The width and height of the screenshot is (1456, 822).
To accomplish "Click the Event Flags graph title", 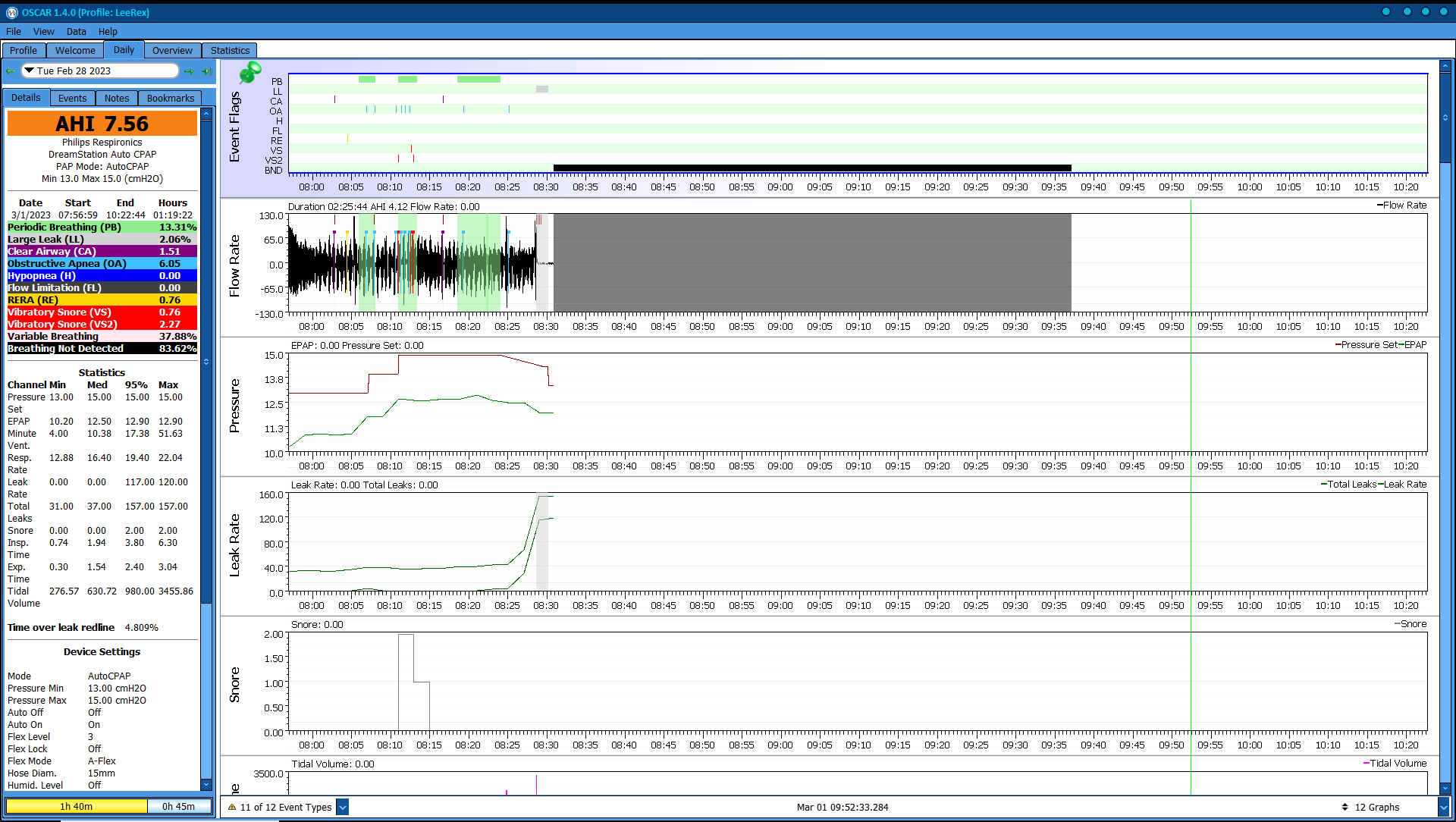I will (x=234, y=127).
